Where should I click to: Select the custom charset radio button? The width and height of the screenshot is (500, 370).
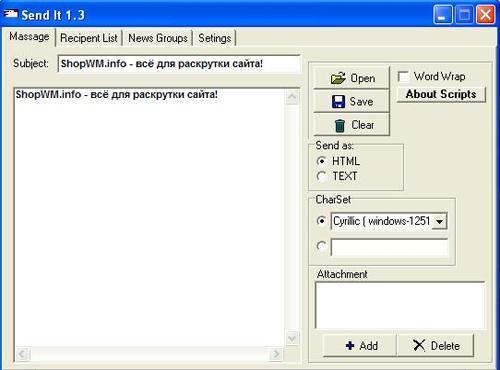tap(321, 246)
